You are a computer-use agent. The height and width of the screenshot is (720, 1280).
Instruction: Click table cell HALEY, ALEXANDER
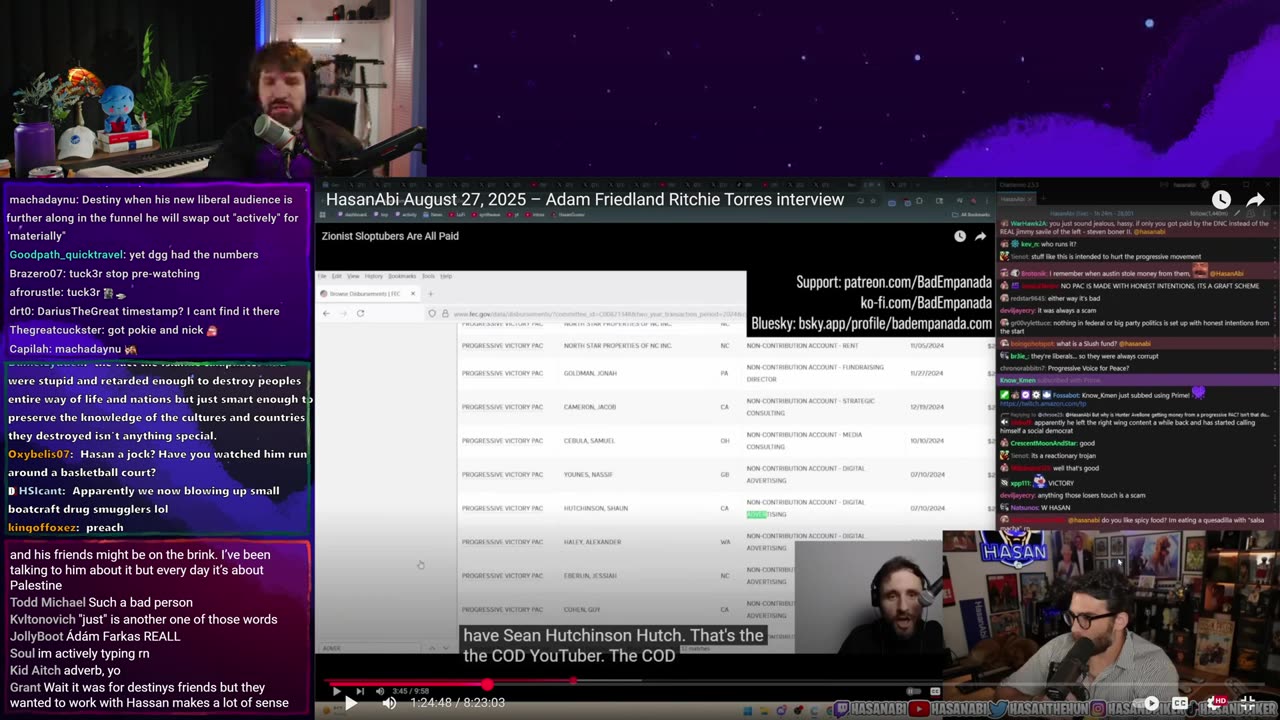(592, 542)
